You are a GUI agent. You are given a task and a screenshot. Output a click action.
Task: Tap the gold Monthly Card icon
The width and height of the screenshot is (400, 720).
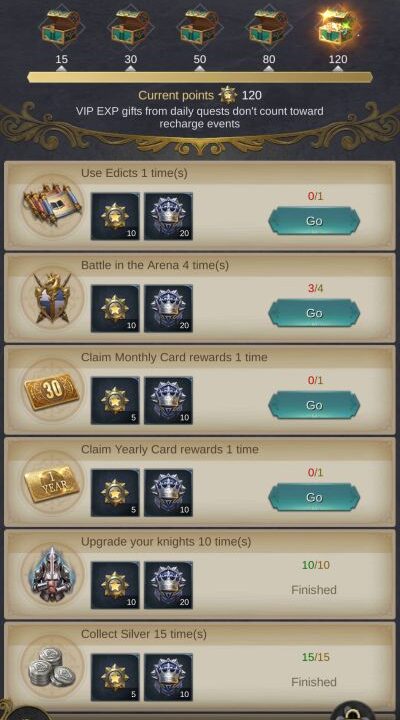click(x=52, y=390)
